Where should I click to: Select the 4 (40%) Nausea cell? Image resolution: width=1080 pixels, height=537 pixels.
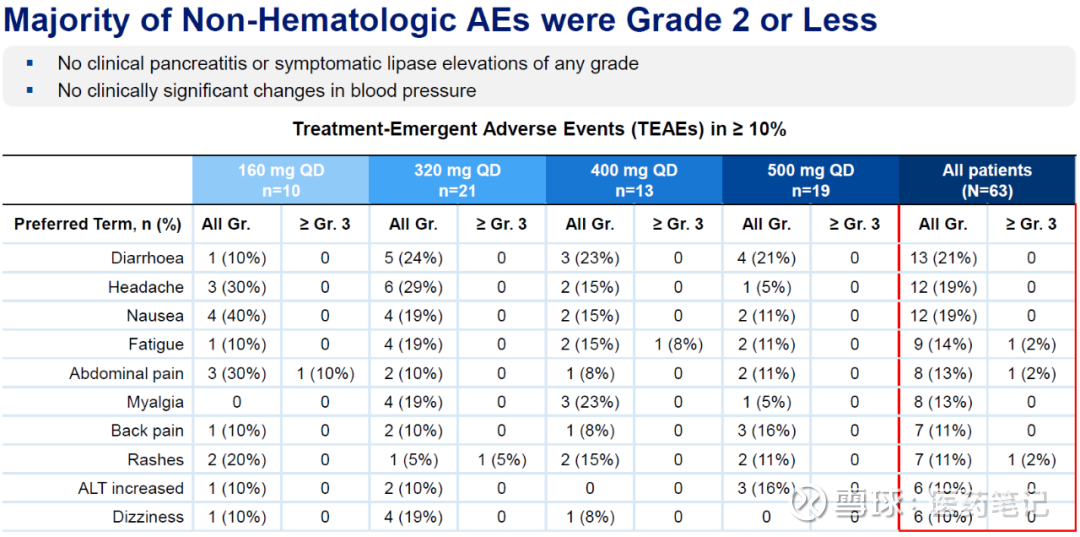click(236, 316)
